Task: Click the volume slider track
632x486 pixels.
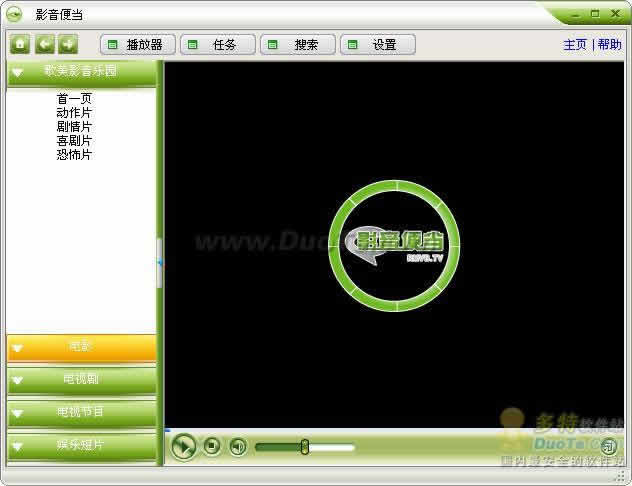Action: tap(305, 447)
